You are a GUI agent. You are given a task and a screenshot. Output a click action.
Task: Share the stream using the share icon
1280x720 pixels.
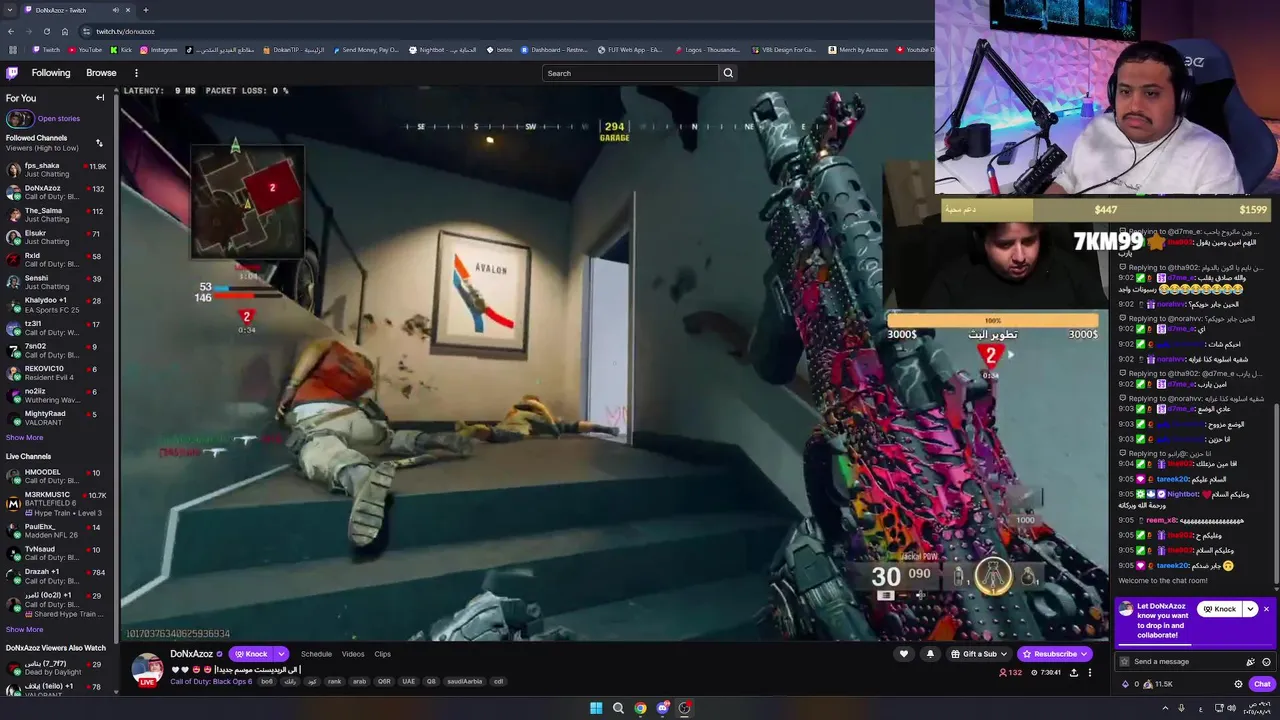click(1074, 673)
